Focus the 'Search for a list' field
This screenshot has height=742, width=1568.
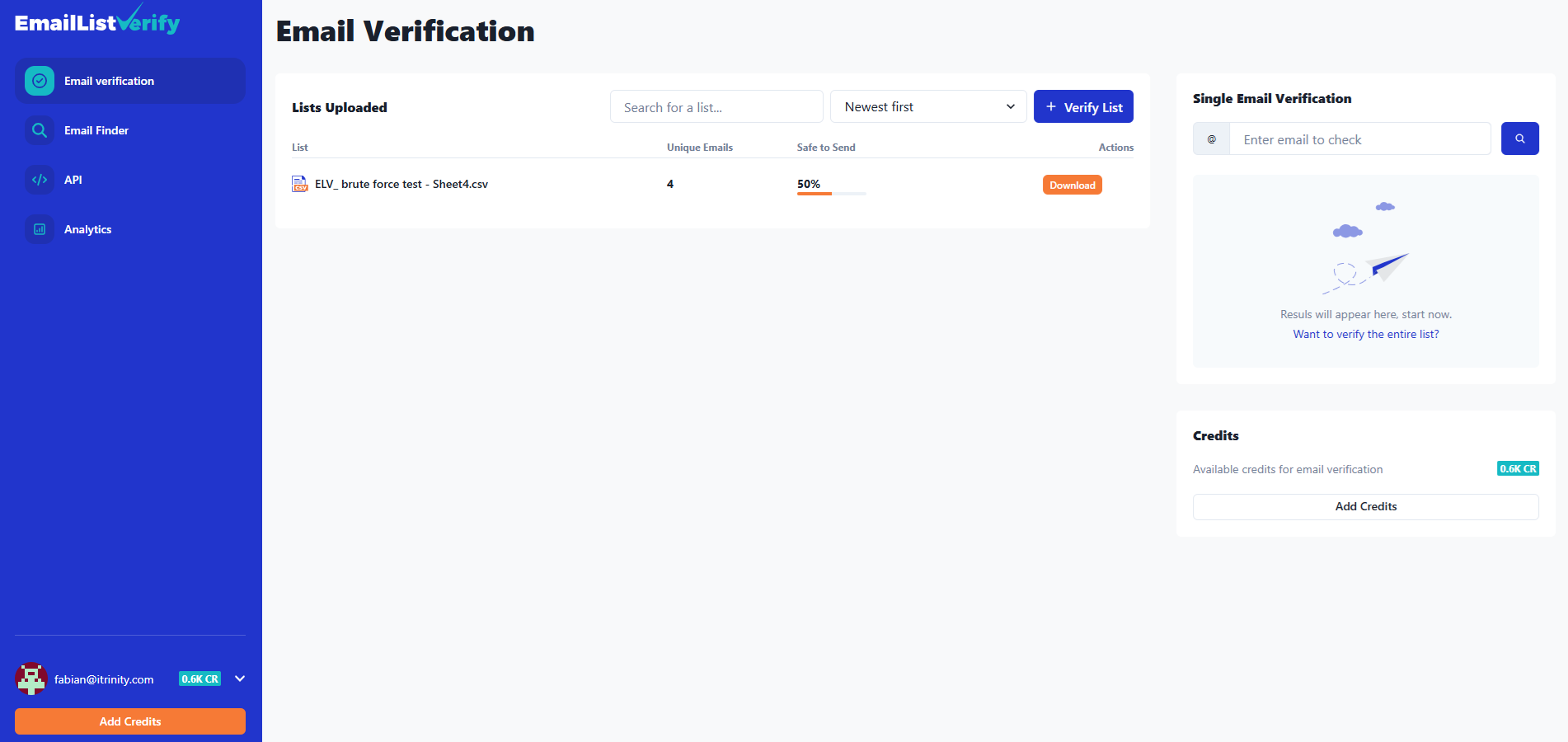(x=716, y=107)
